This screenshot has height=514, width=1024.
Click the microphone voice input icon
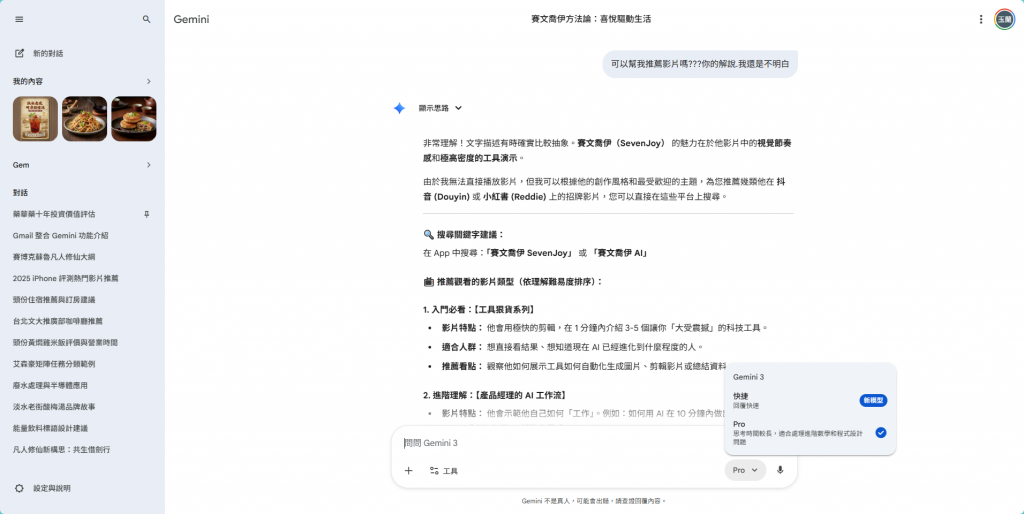click(x=780, y=470)
